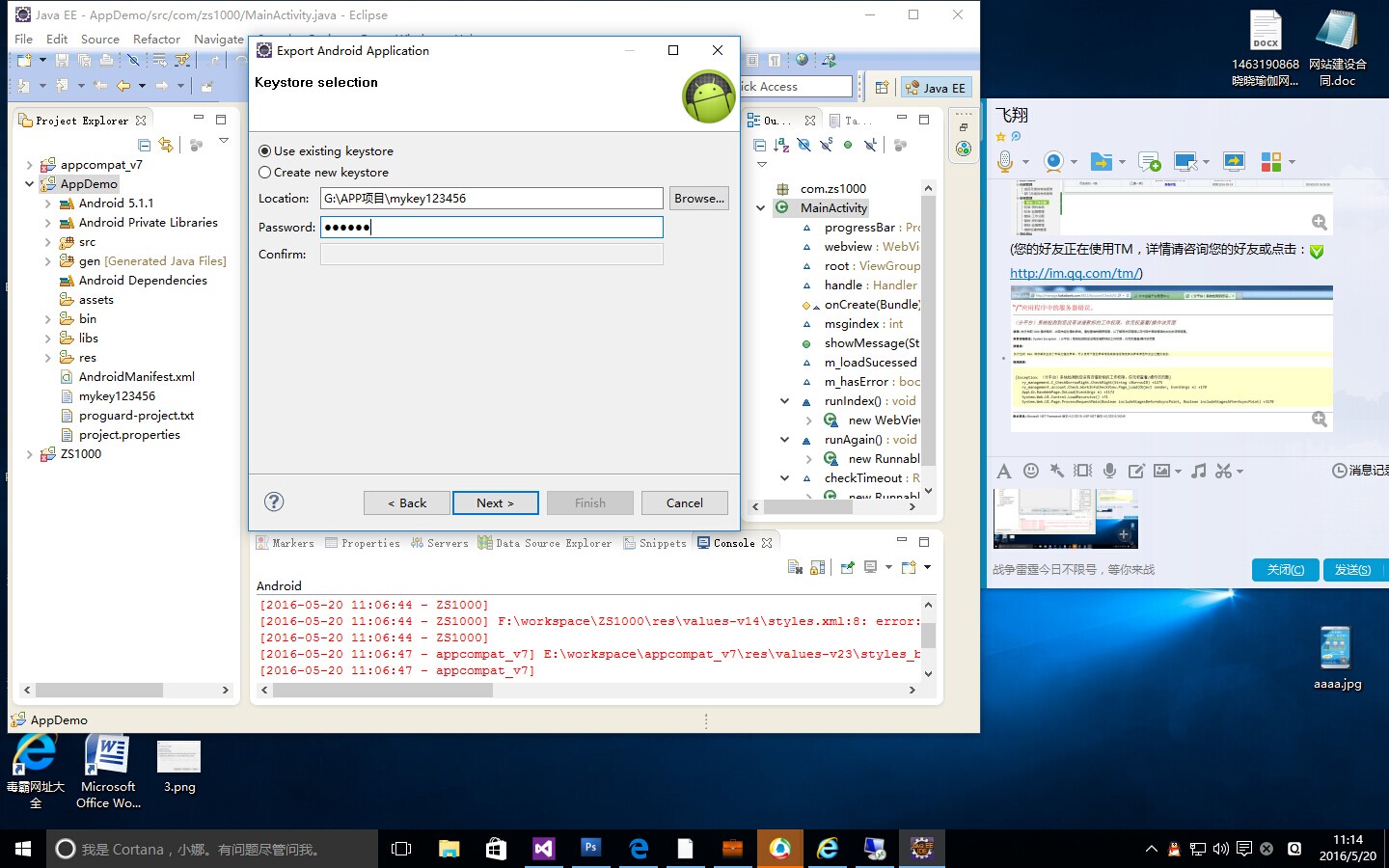Click the im.qq.com/tm link in chat
This screenshot has width=1389, height=868.
1076,273
